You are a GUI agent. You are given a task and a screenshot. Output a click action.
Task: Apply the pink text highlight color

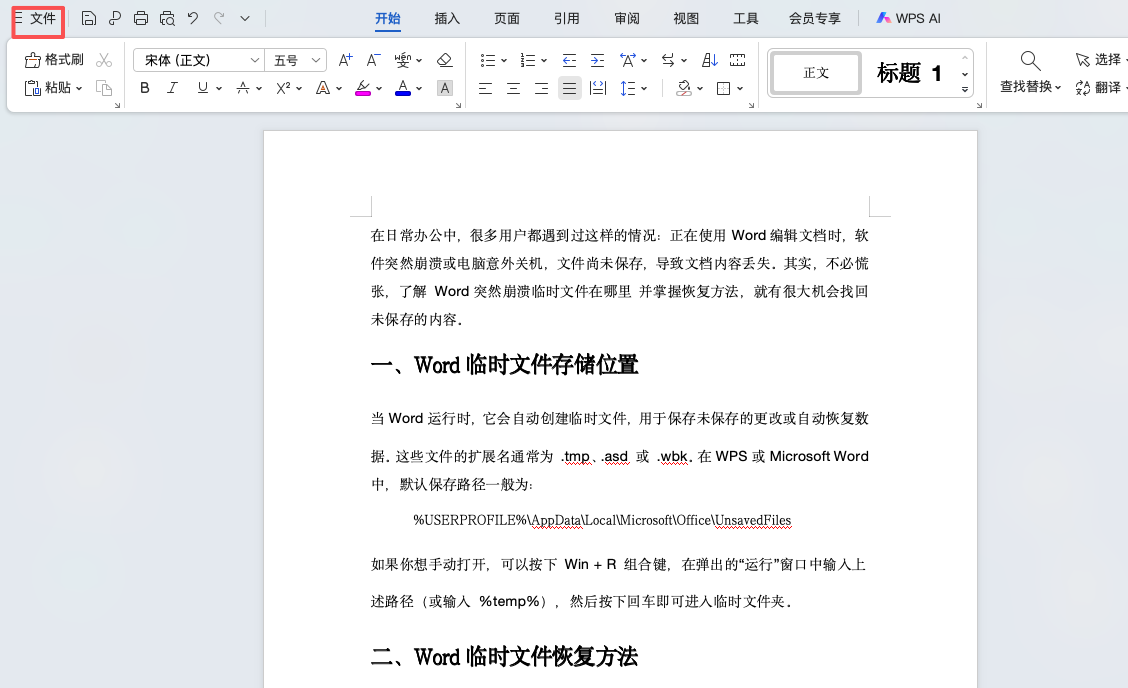pyautogui.click(x=362, y=88)
